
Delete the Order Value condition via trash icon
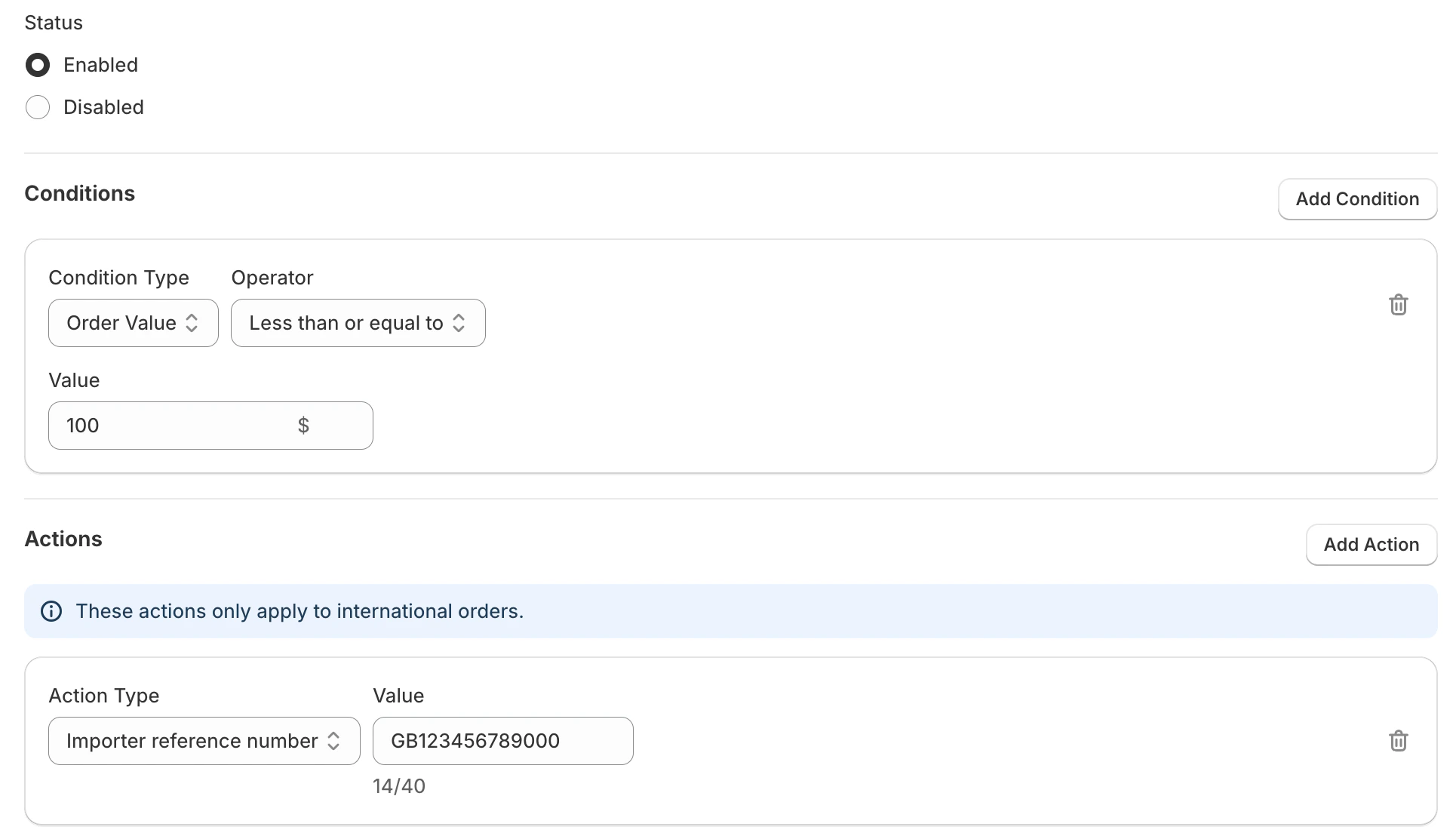pyautogui.click(x=1399, y=305)
